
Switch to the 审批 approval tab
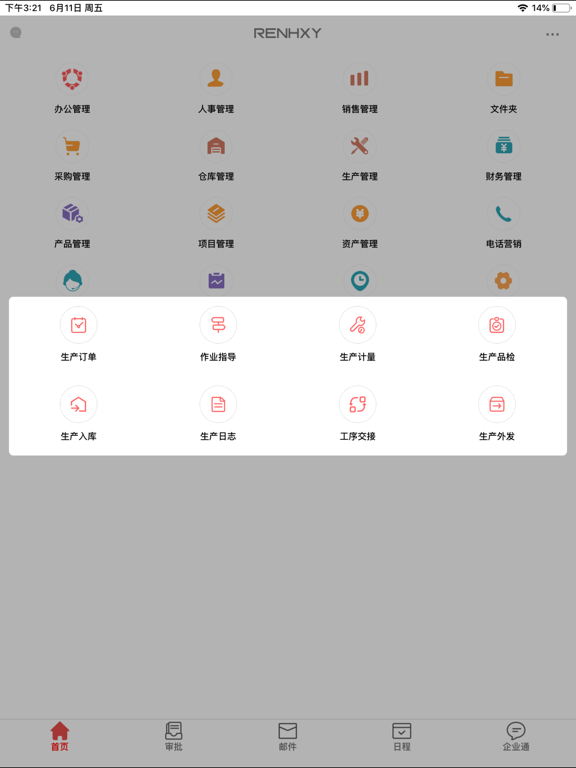coord(173,737)
